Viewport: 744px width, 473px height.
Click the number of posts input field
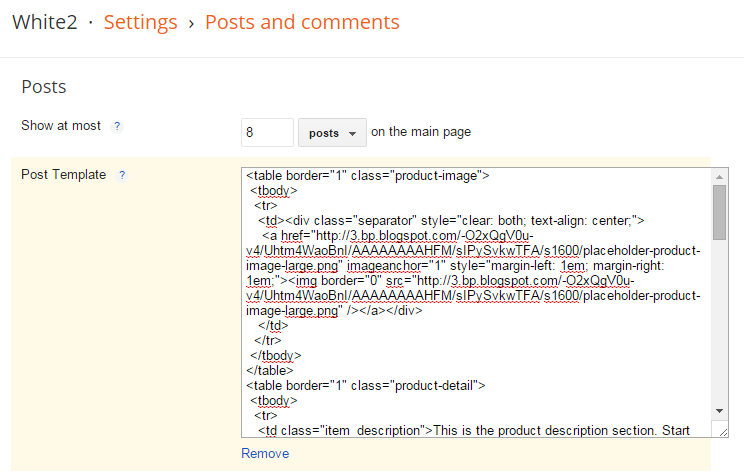click(x=267, y=133)
